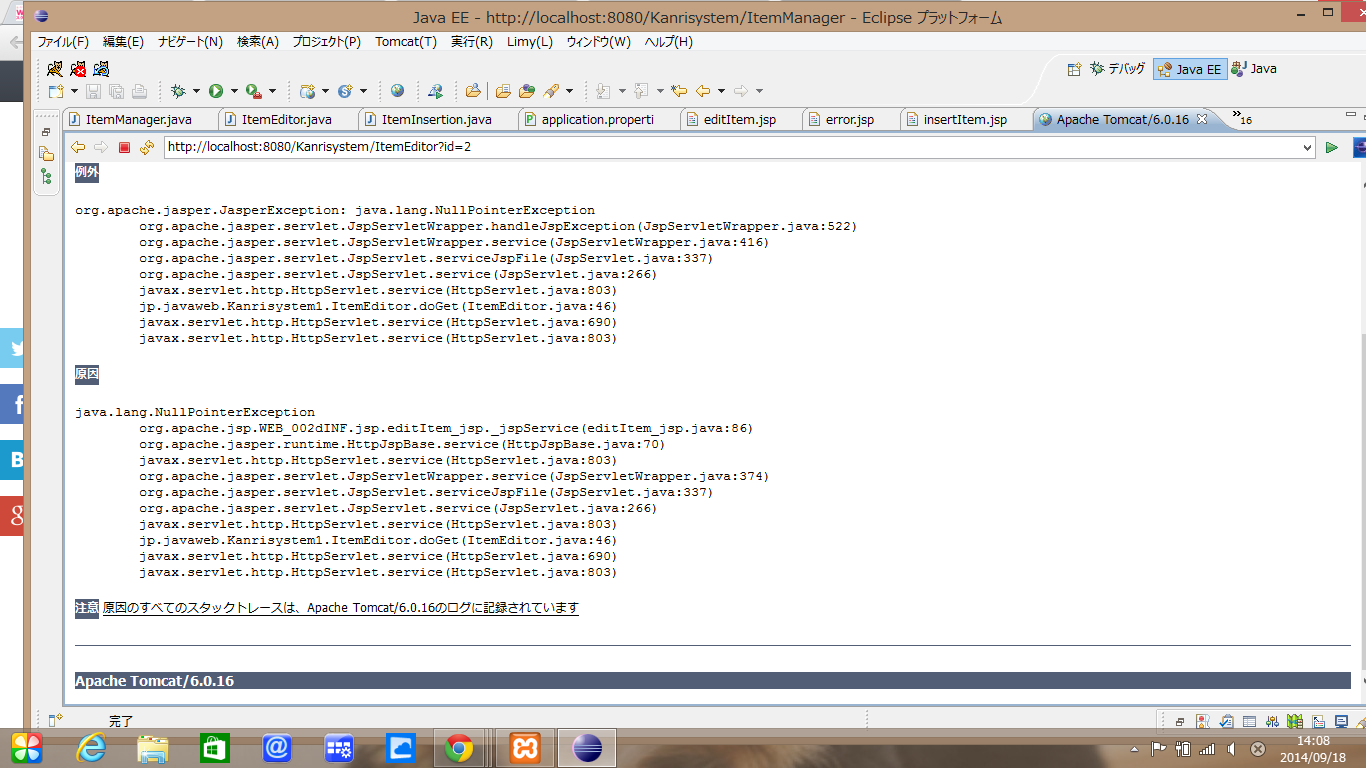Switch to the Java perspective
Viewport: 1366px width, 768px height.
(1254, 69)
